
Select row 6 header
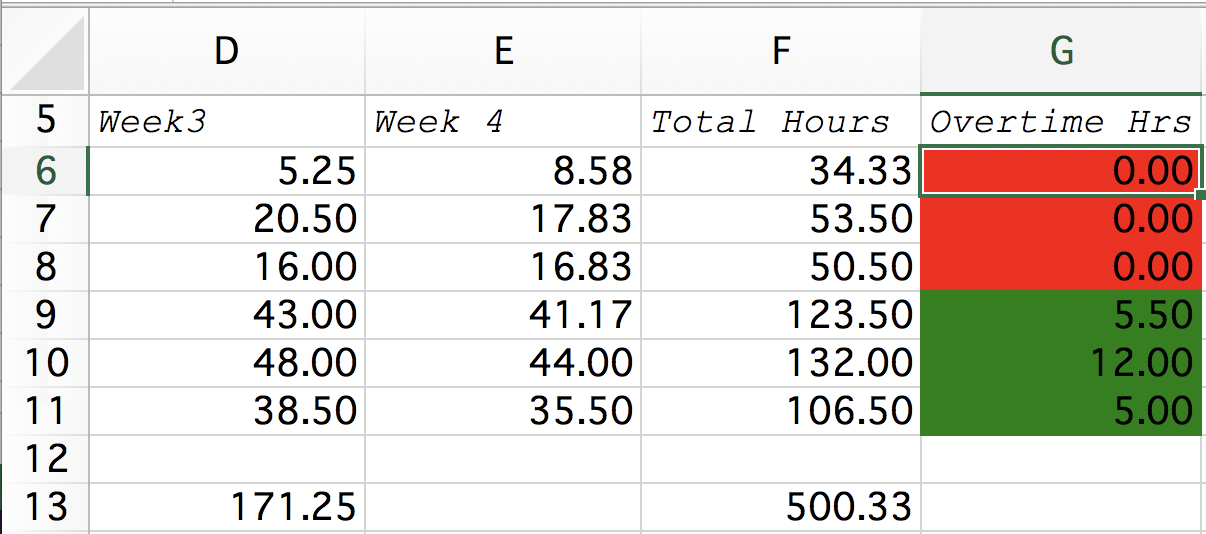tap(44, 171)
